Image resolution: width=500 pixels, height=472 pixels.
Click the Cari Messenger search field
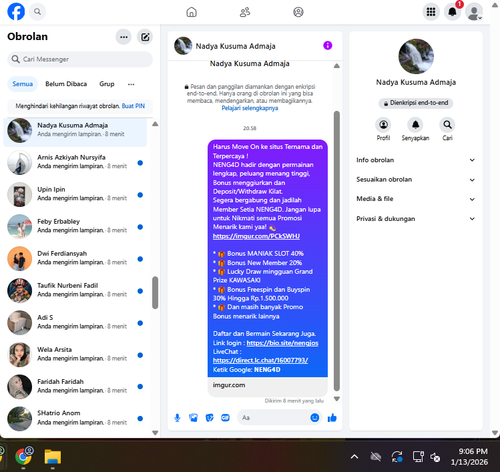80,59
